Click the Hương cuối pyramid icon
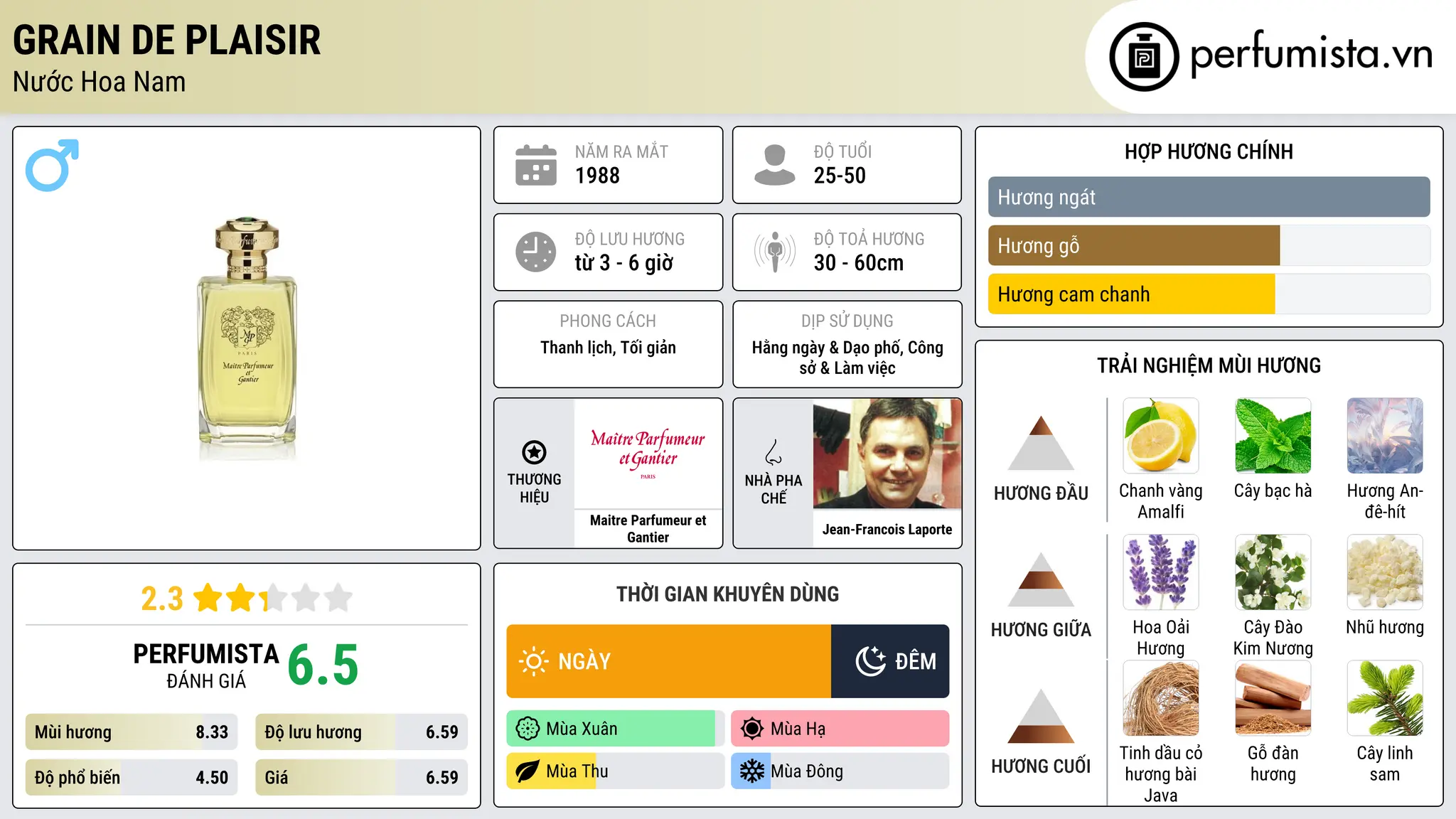 [x=1041, y=716]
